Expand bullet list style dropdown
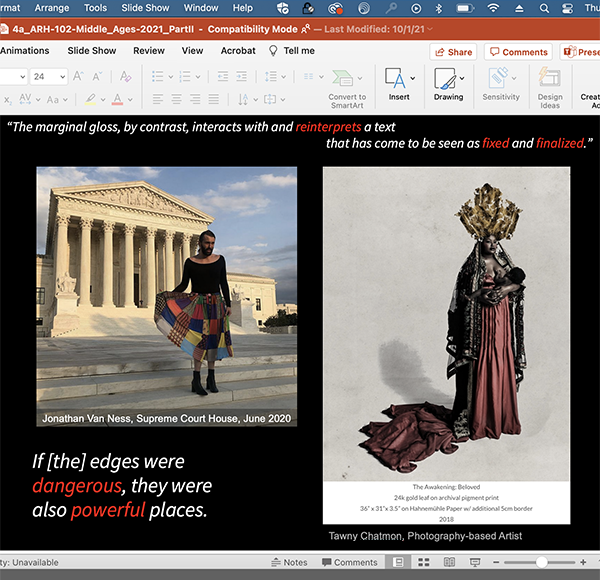This screenshot has height=580, width=600. pyautogui.click(x=171, y=77)
